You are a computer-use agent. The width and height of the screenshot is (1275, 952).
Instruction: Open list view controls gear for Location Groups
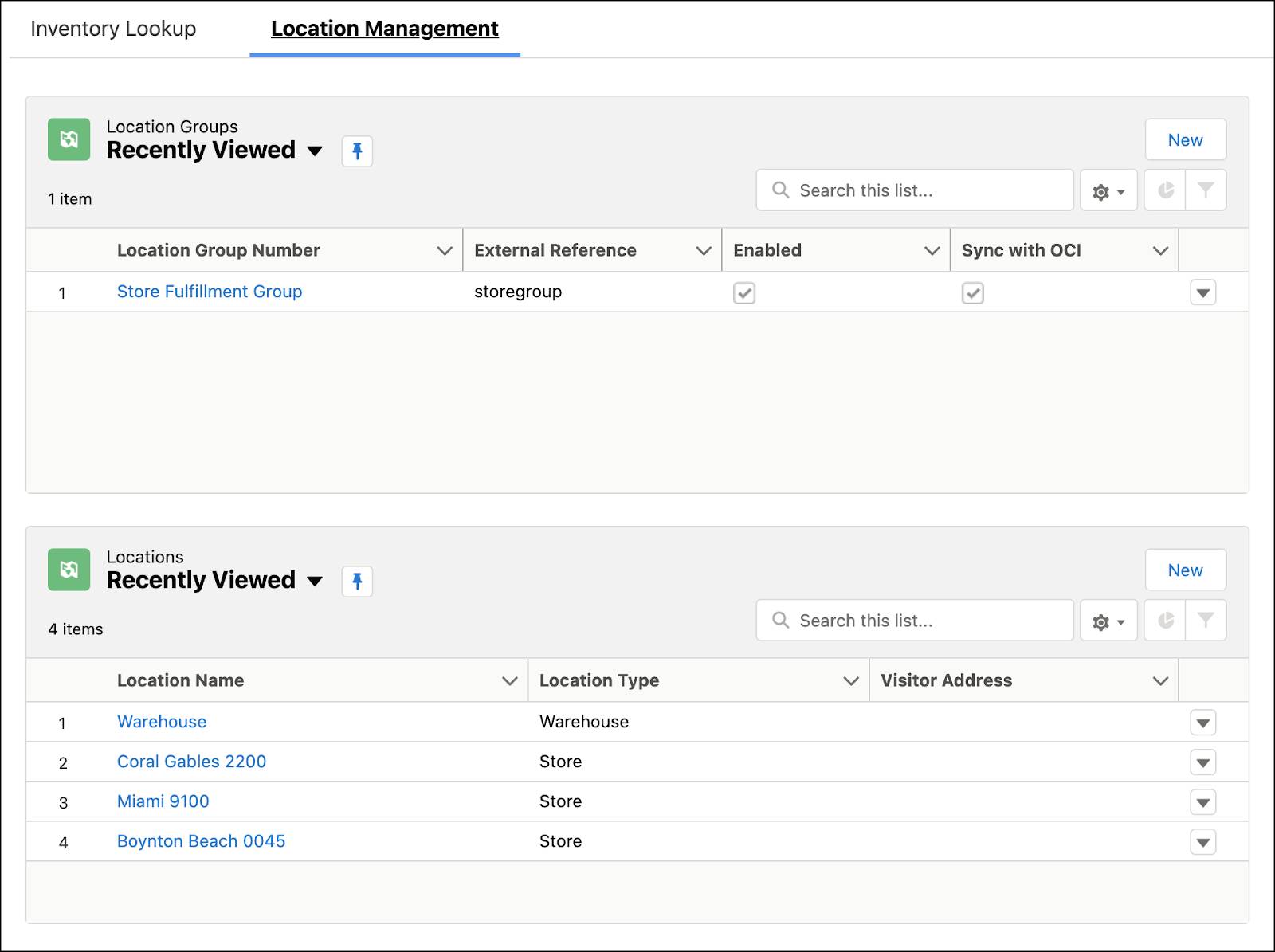(x=1108, y=190)
